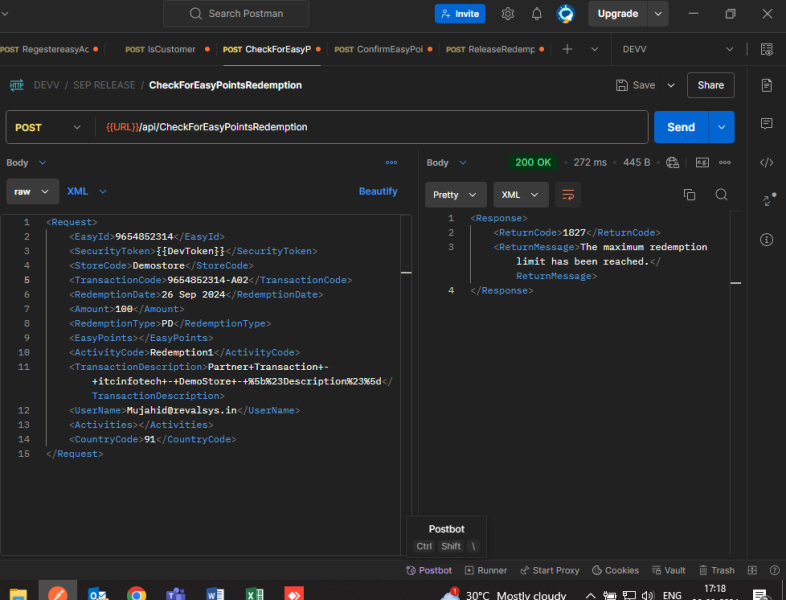Click Start Proxy in the status bar
Image resolution: width=786 pixels, height=600 pixels.
549,570
